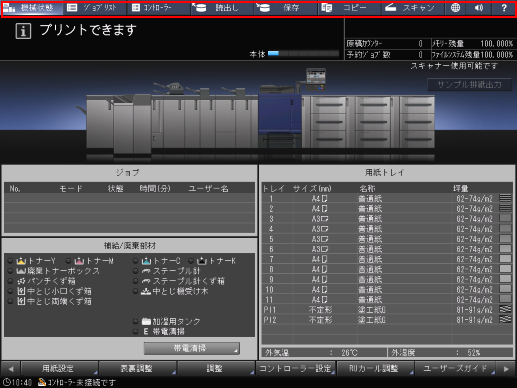
Task: Open コントローラー設定
Action: click(x=295, y=368)
